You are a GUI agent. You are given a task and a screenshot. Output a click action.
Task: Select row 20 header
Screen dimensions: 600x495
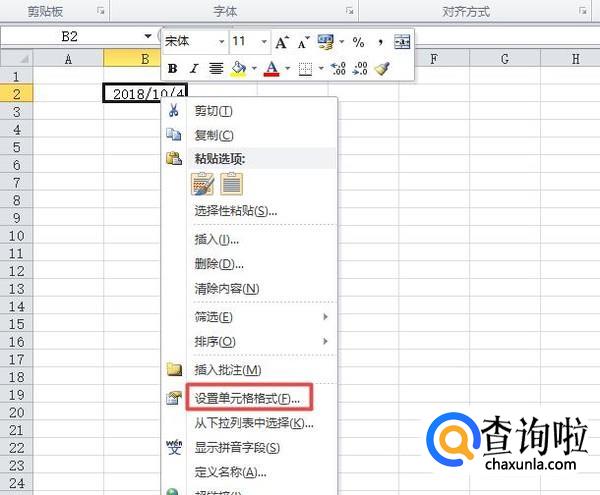[x=16, y=412]
